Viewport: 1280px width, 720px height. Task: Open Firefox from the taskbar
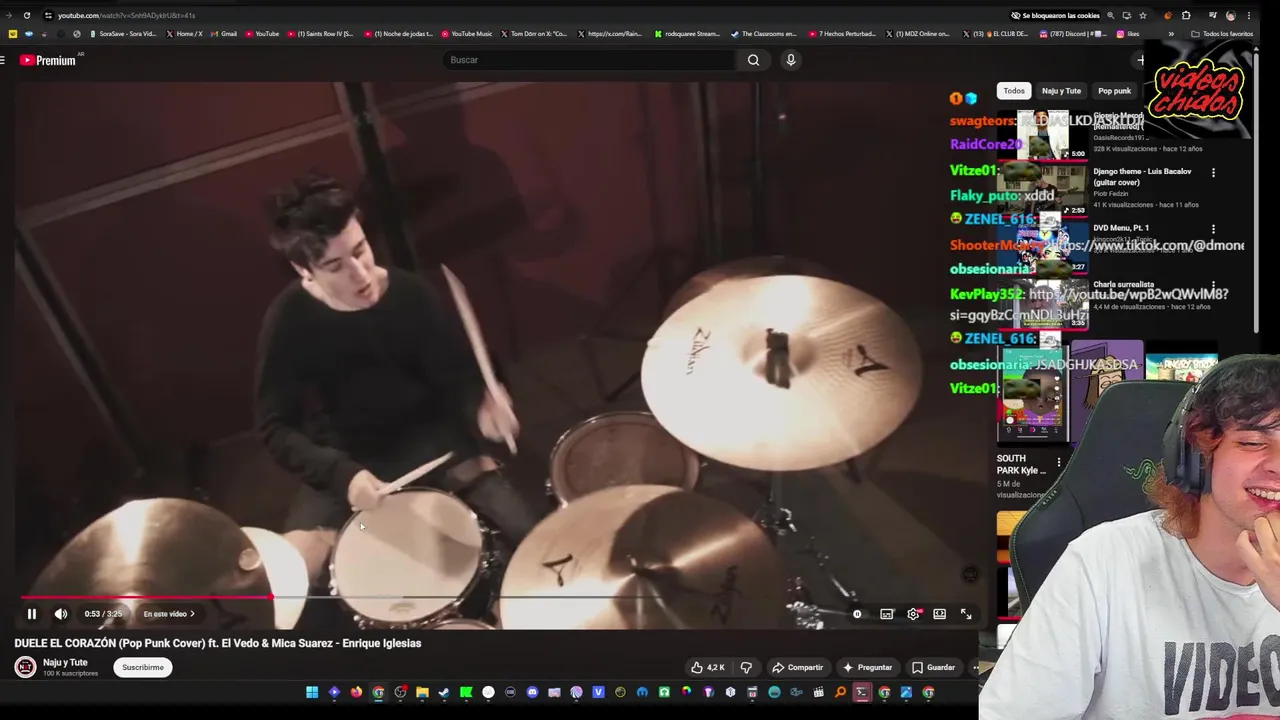(356, 692)
